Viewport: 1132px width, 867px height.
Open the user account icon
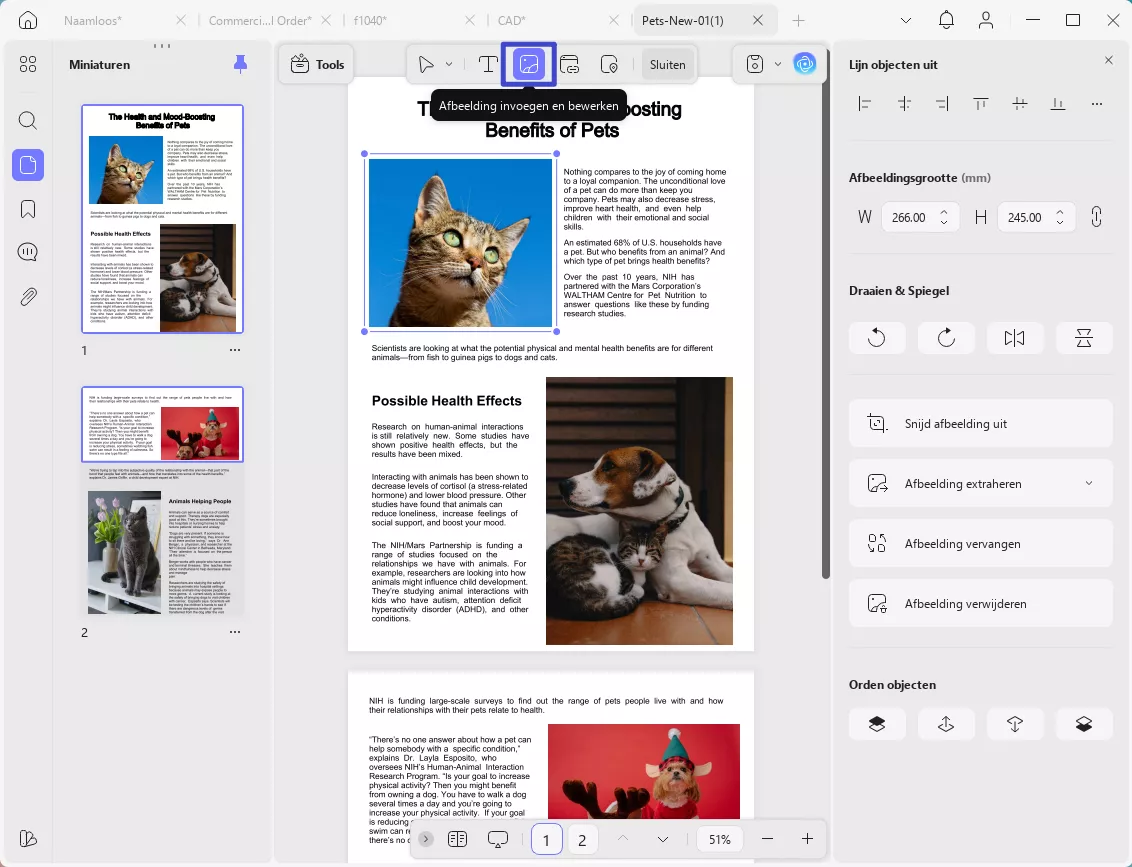click(x=986, y=20)
